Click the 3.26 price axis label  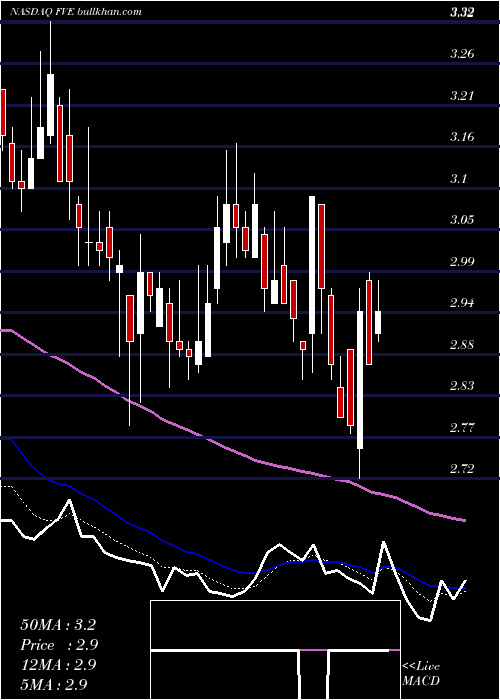tap(462, 54)
